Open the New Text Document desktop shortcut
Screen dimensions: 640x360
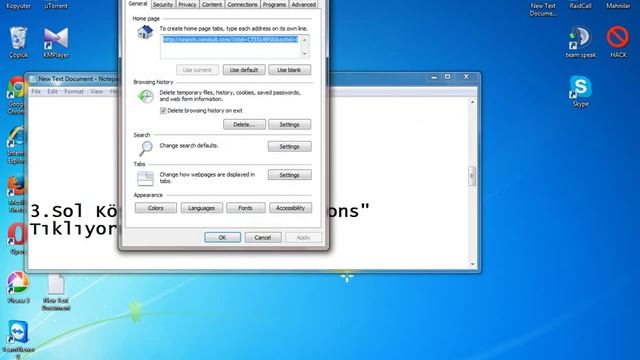click(x=543, y=8)
